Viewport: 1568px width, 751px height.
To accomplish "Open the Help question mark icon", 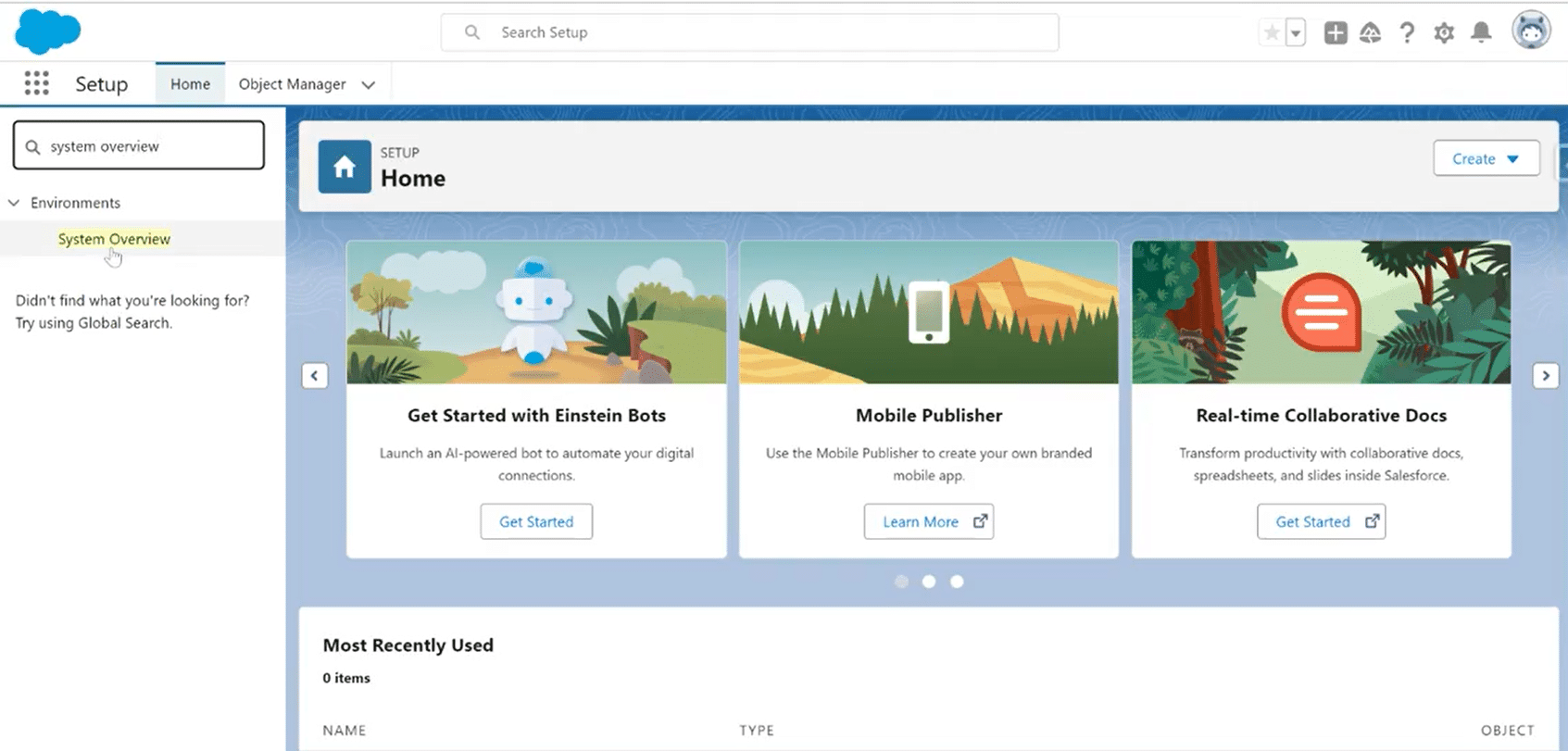I will (1407, 33).
